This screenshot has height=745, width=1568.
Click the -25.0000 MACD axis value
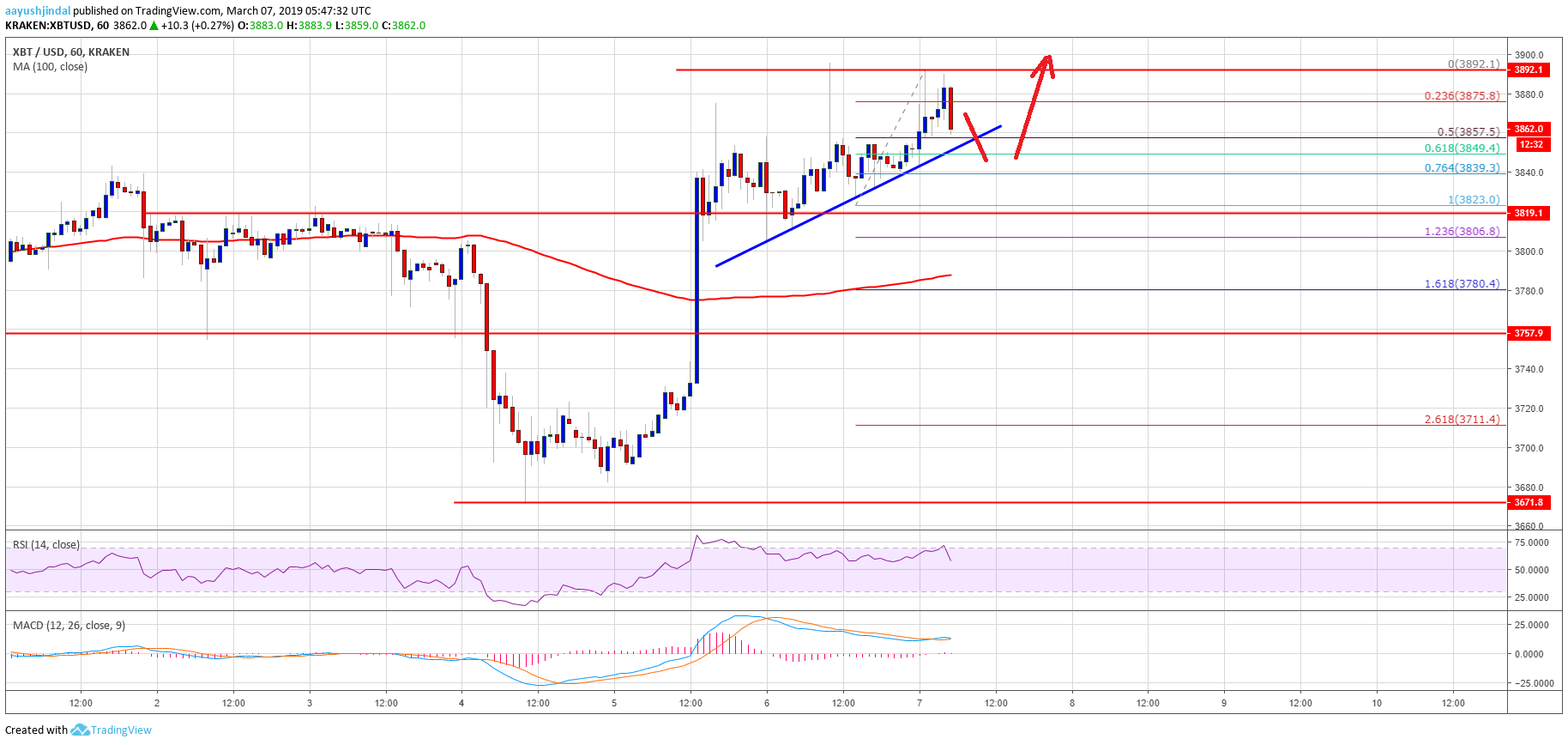coord(1534,683)
